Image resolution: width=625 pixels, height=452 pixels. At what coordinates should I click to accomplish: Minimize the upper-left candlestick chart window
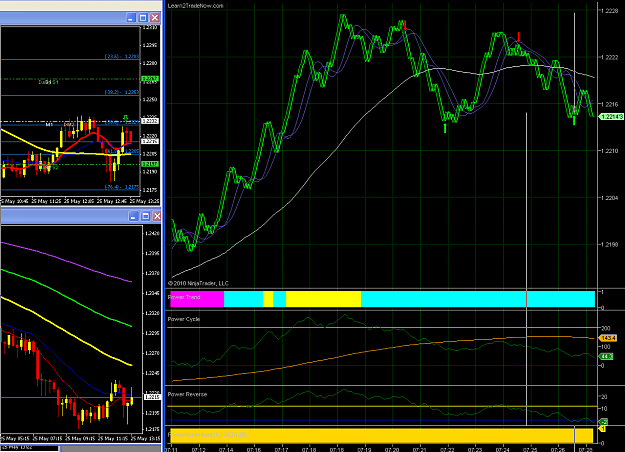tap(131, 18)
